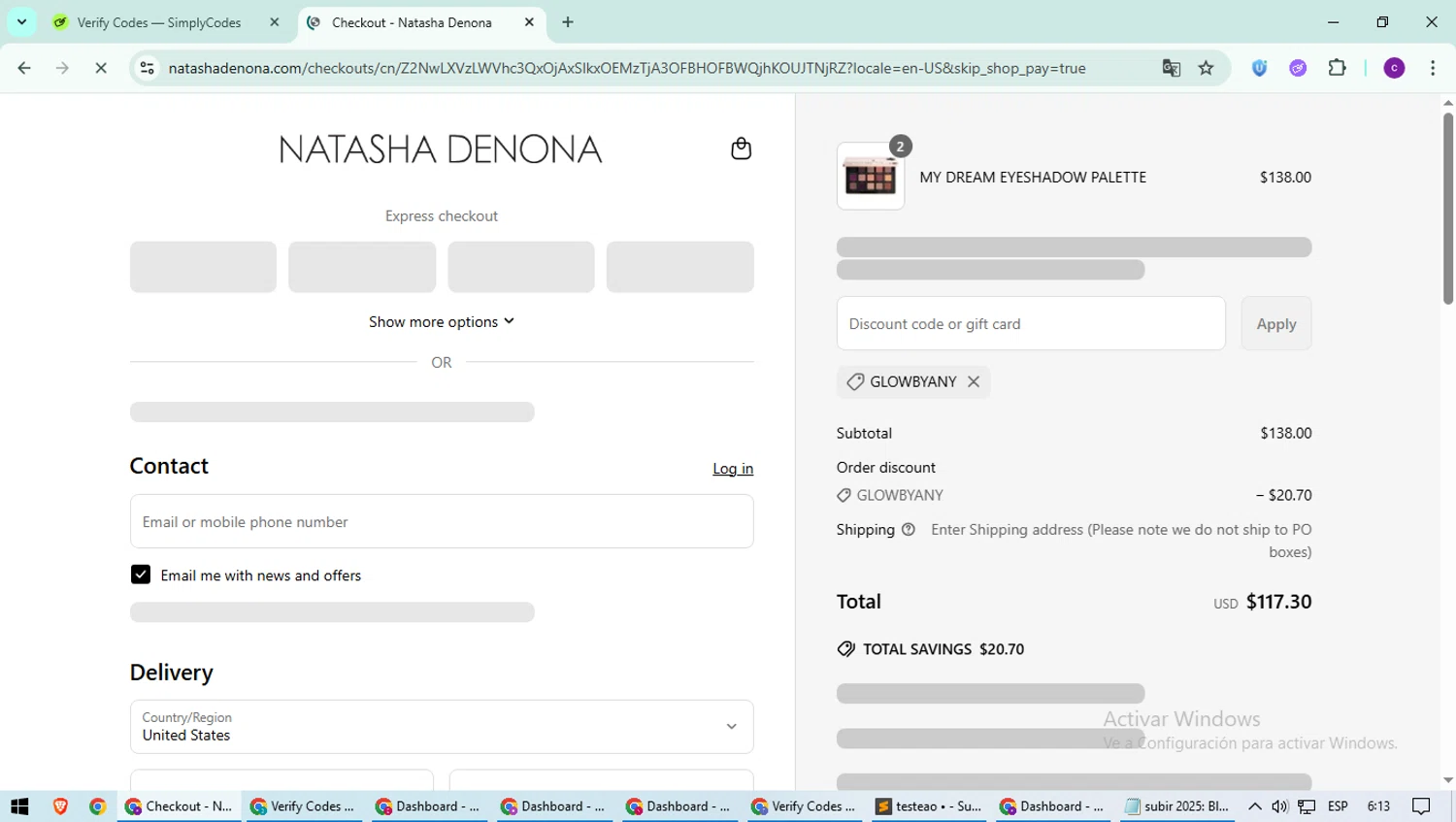Click the MY DREAM EYESHADOW PALETTE product name
This screenshot has height=822, width=1456.
(x=1033, y=177)
